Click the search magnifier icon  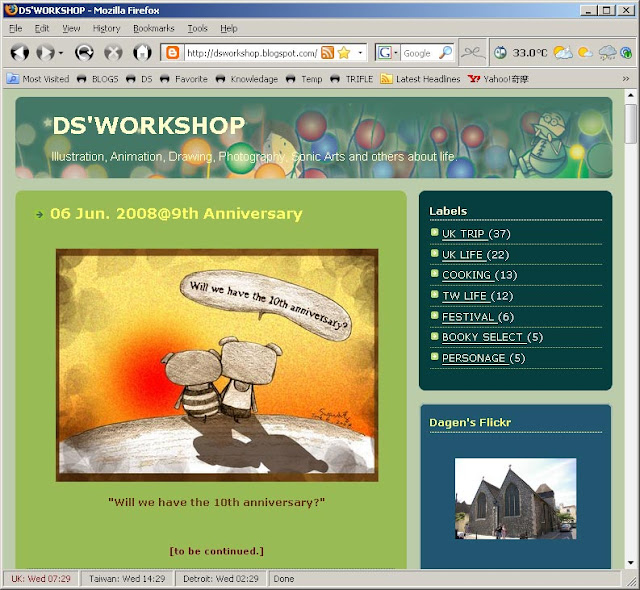445,52
